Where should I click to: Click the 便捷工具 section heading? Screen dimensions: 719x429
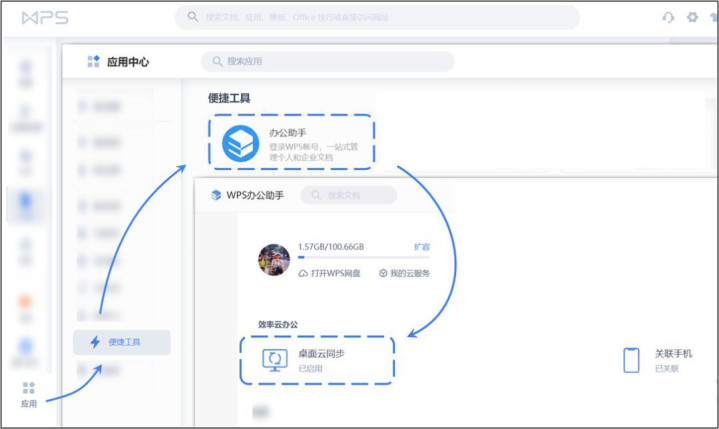pyautogui.click(x=229, y=98)
